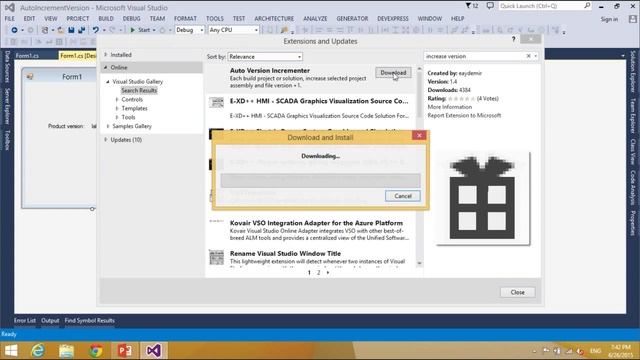Viewport: 640px width, 360px height.
Task: Open the Error List bottom tab
Action: pos(25,321)
